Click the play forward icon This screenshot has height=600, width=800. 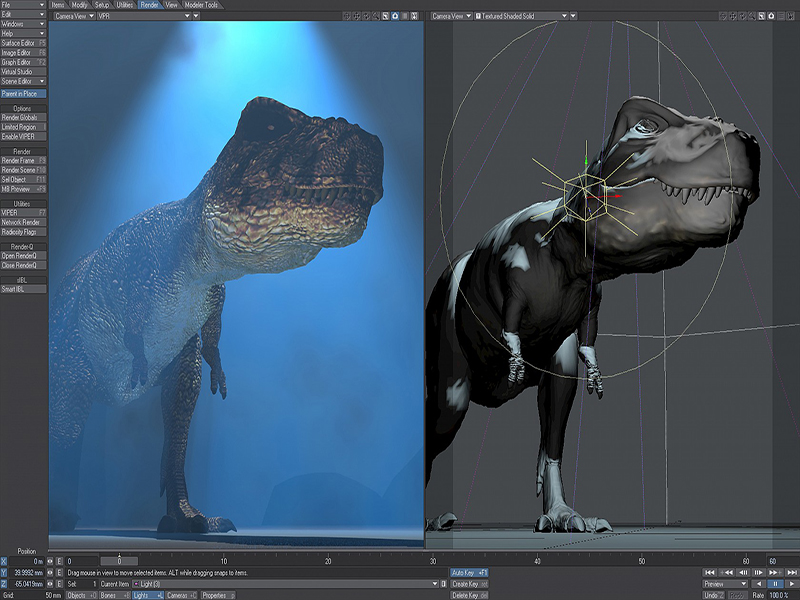[x=790, y=584]
